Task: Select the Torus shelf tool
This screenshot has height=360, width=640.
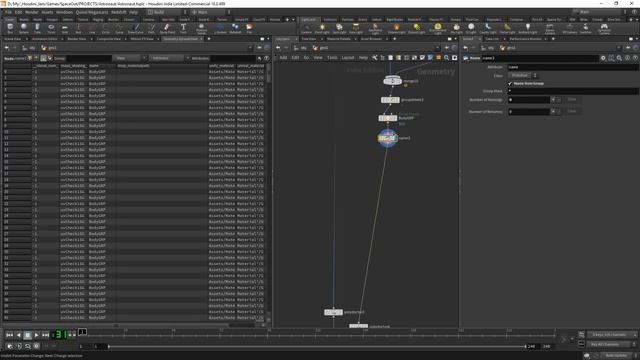Action: coord(51,28)
